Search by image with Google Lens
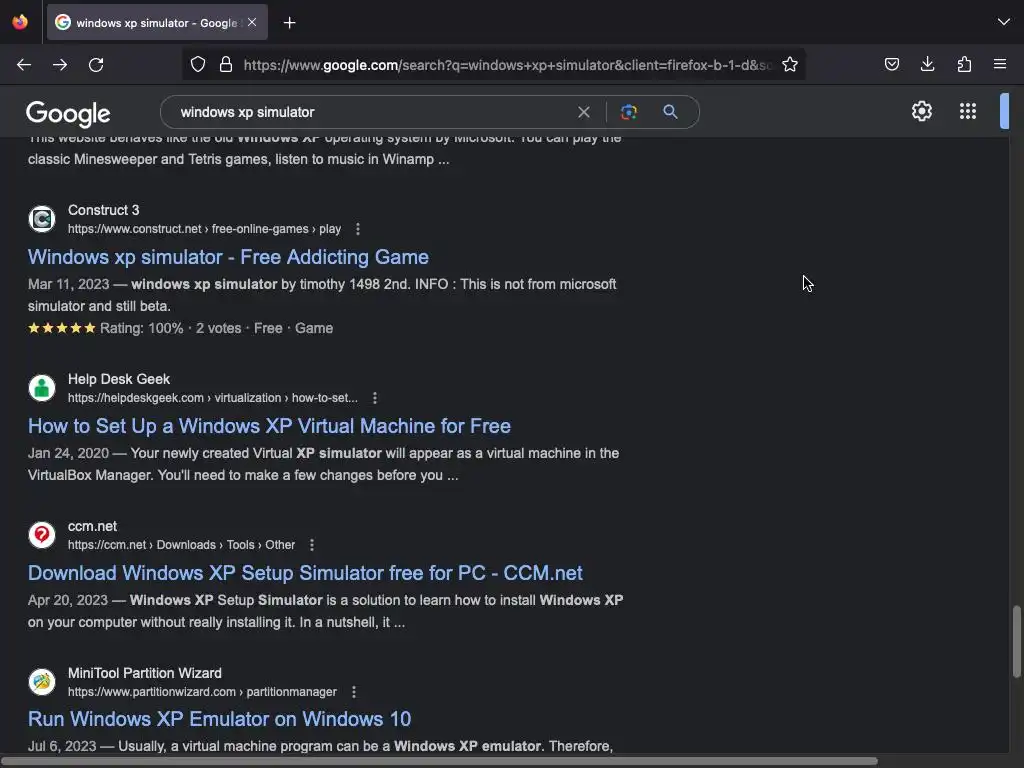Image resolution: width=1024 pixels, height=768 pixels. point(629,112)
